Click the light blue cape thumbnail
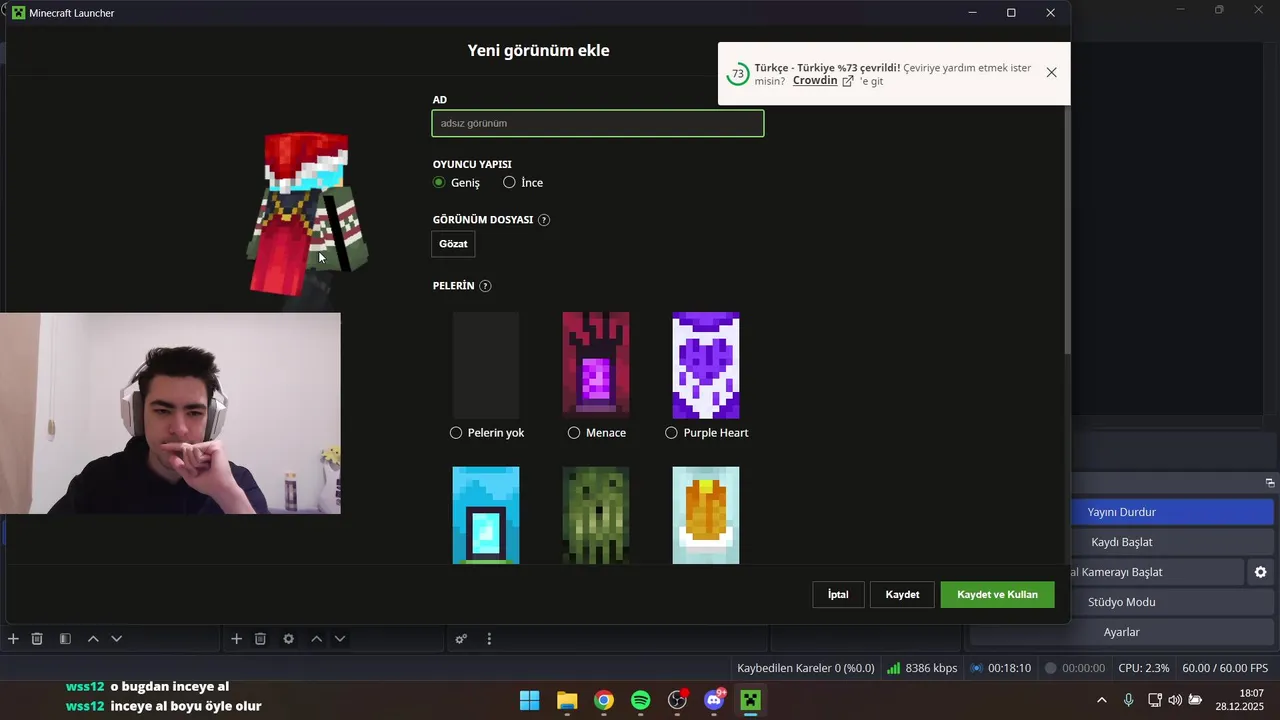Screen dimensions: 1280x720 coord(486,515)
